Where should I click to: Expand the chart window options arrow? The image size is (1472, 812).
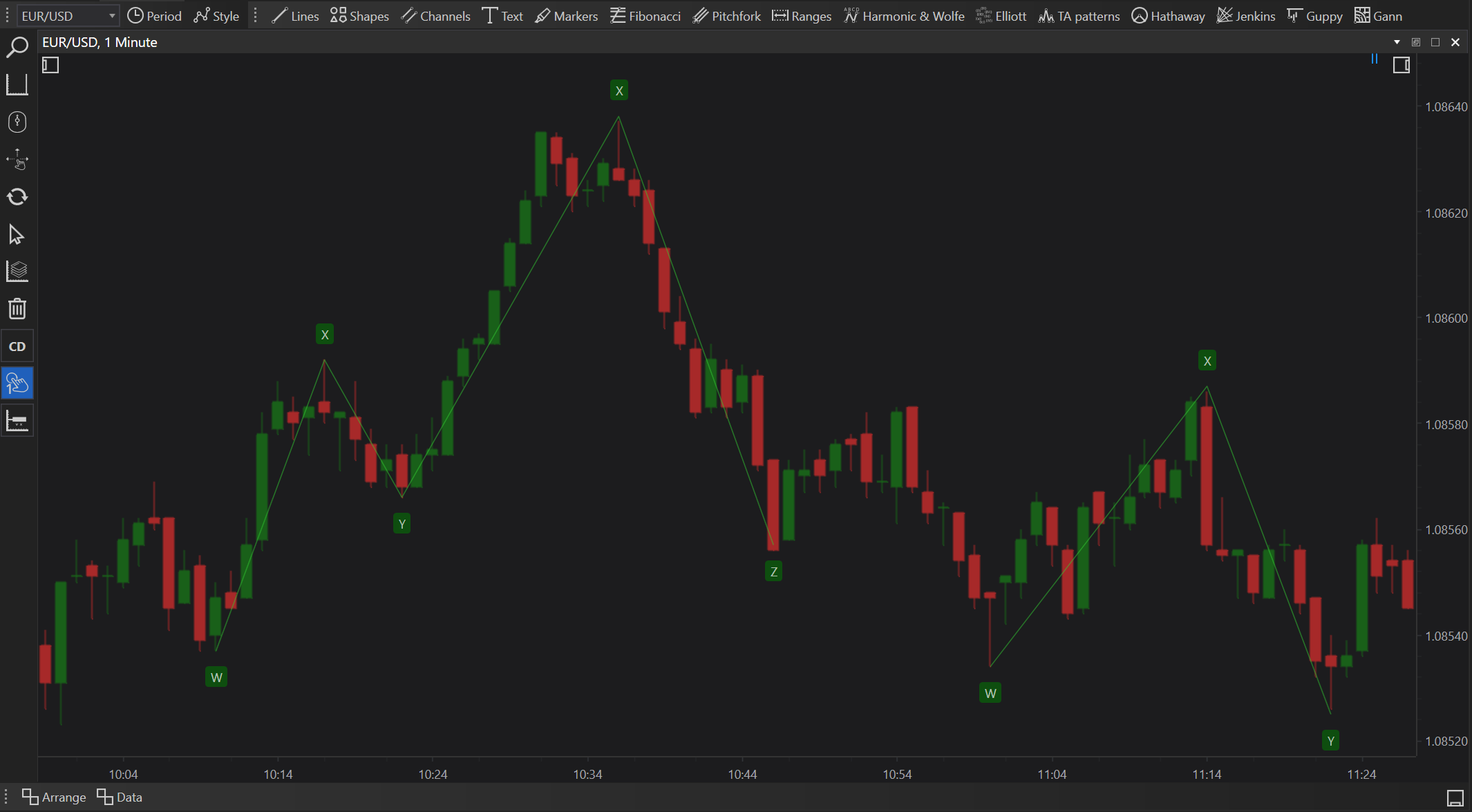pos(1397,42)
